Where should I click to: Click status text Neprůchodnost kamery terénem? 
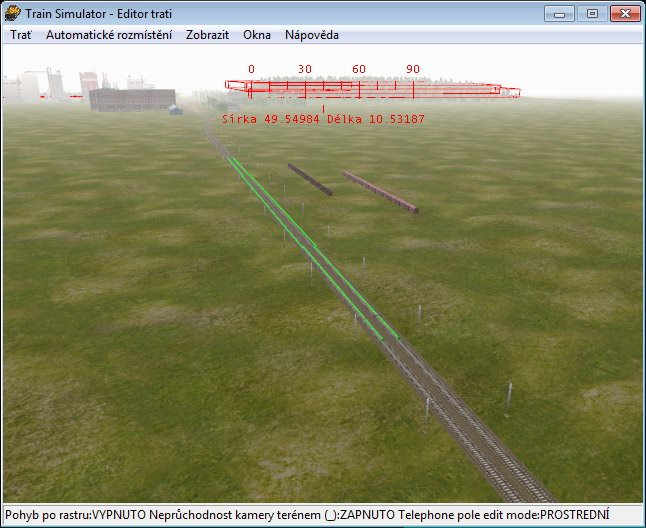[x=235, y=515]
